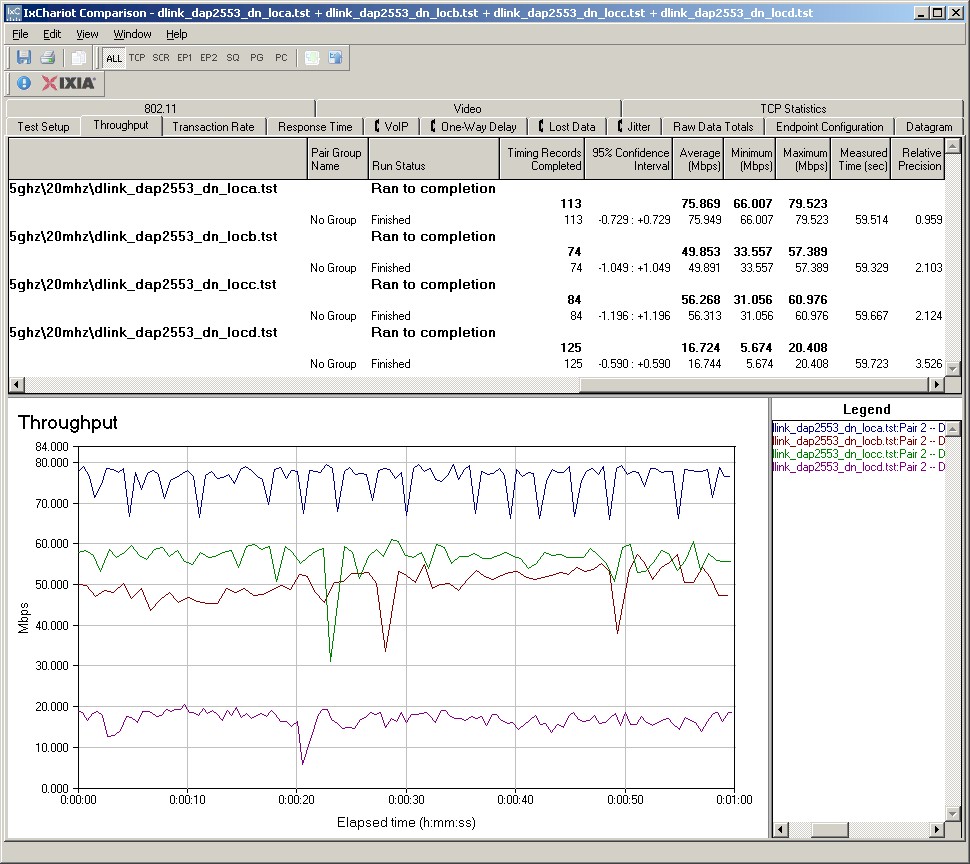This screenshot has width=970, height=864.
Task: Switch to the Transaction Rate tab
Action: coord(213,127)
